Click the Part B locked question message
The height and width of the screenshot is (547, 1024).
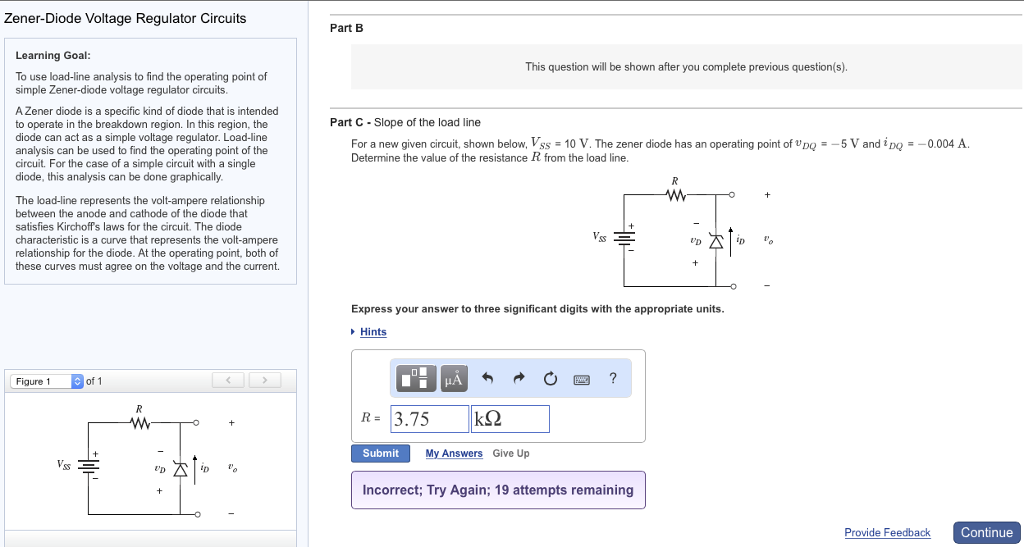coord(686,67)
